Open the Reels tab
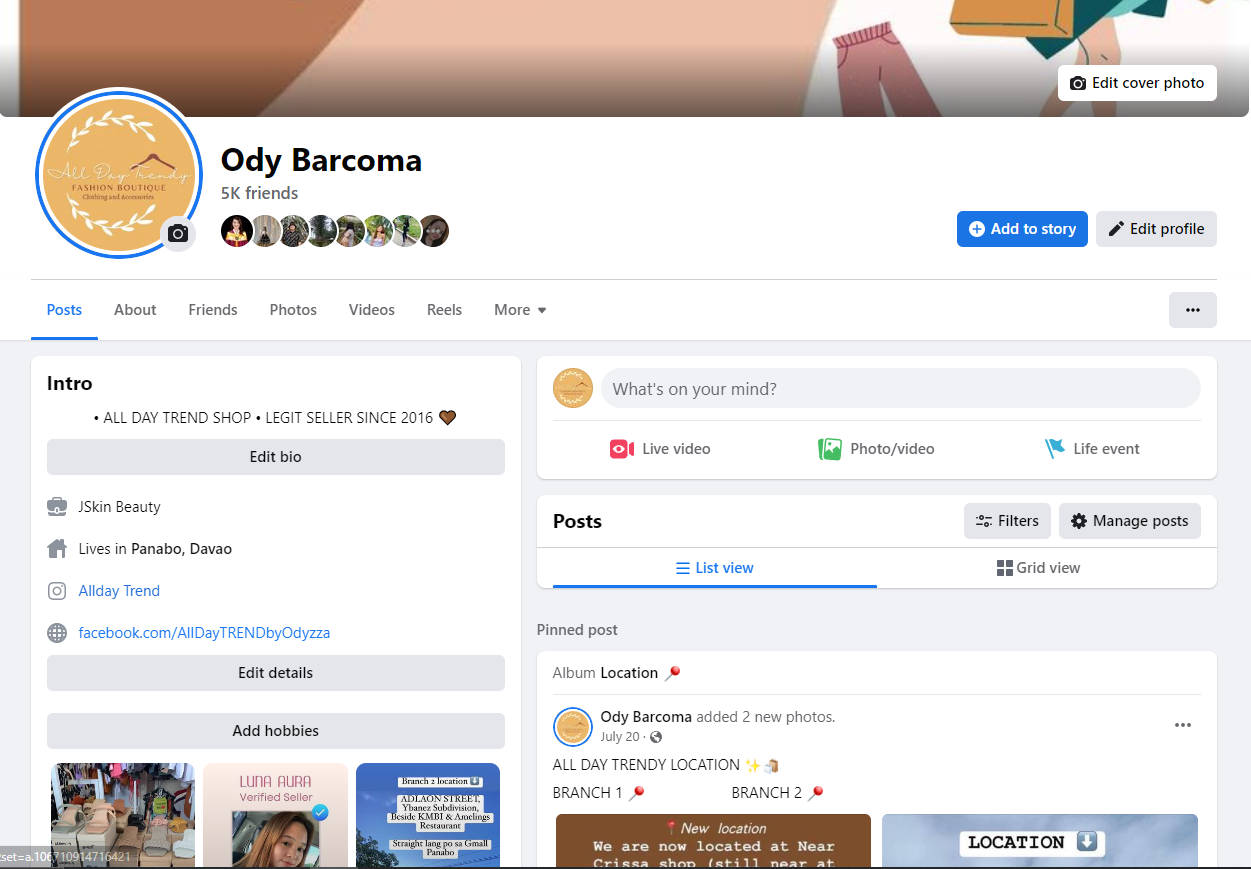Image resolution: width=1251 pixels, height=869 pixels. (444, 310)
